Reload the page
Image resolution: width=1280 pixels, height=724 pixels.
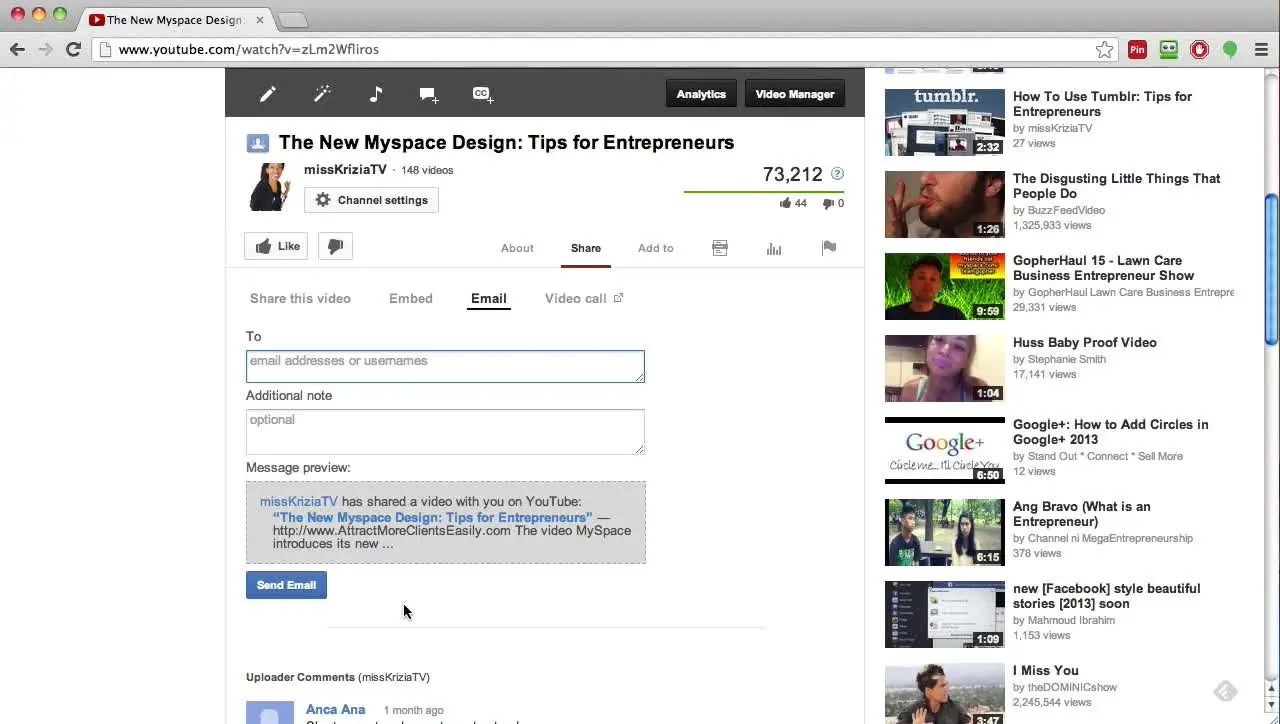tap(73, 49)
